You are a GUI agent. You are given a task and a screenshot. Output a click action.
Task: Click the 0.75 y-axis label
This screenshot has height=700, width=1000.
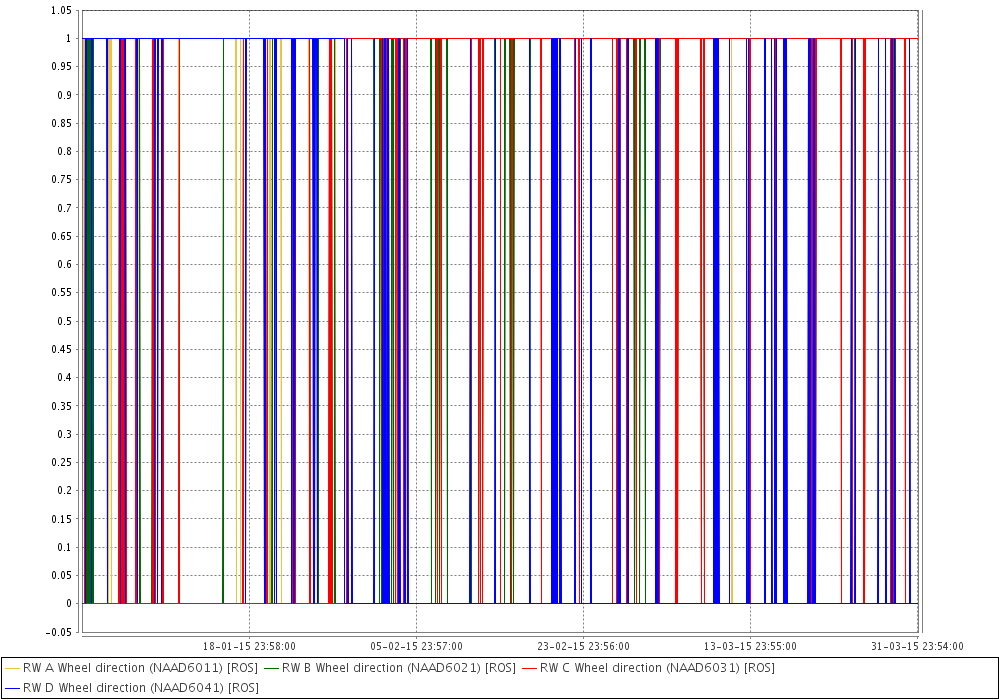tap(61, 180)
